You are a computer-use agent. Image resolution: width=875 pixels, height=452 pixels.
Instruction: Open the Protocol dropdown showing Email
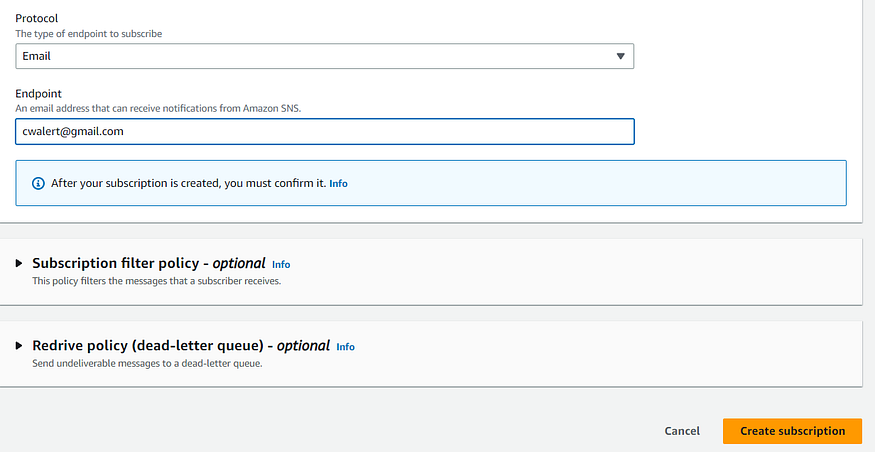(x=324, y=57)
